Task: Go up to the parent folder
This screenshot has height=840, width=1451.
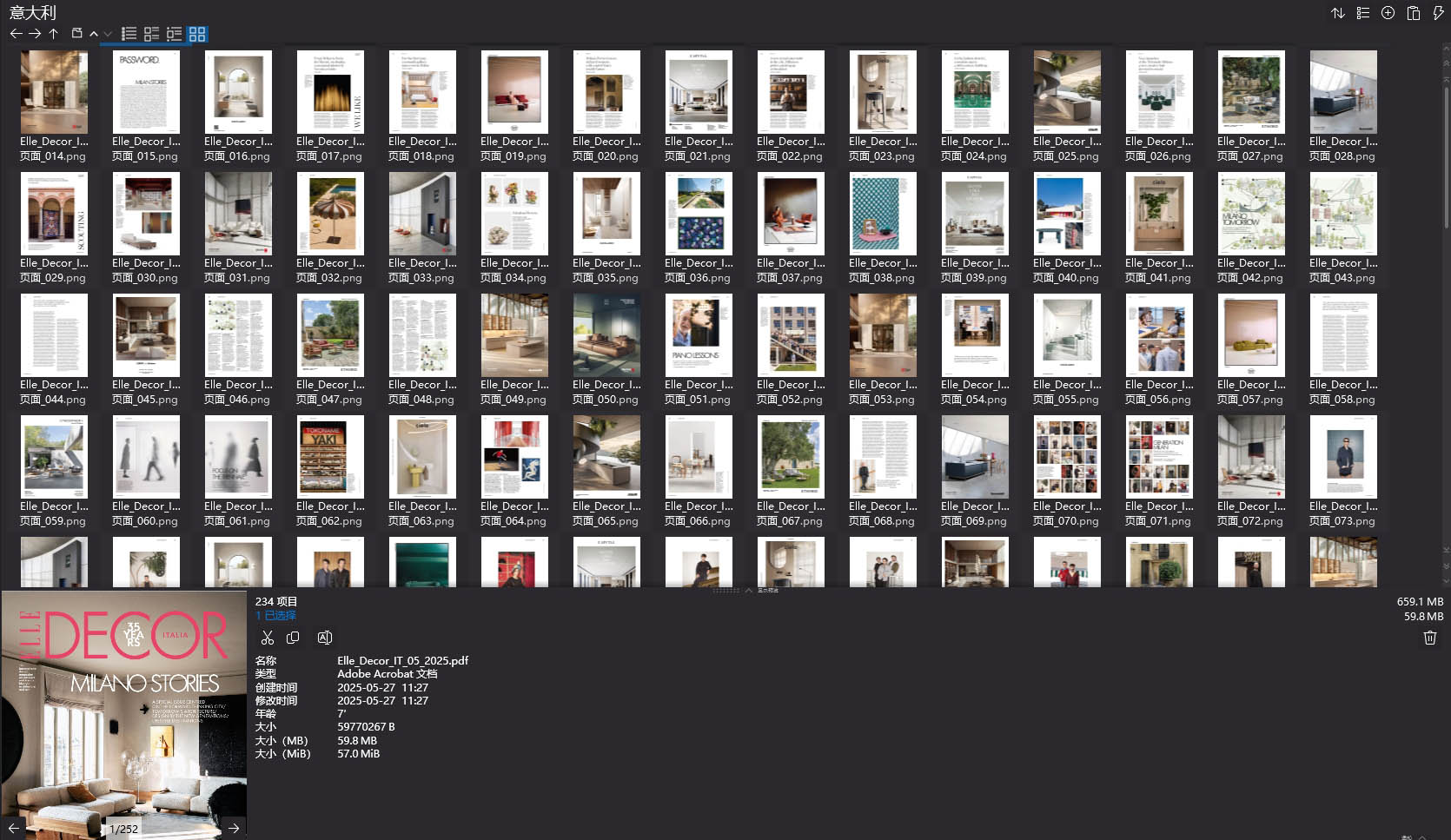Action: pos(54,34)
